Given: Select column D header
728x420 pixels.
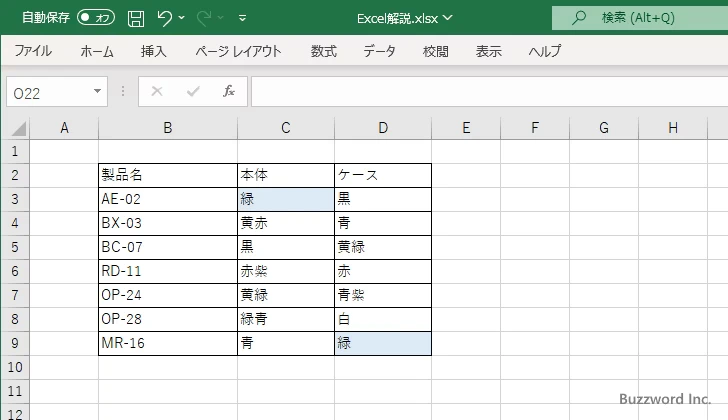Looking at the screenshot, I should (383, 128).
